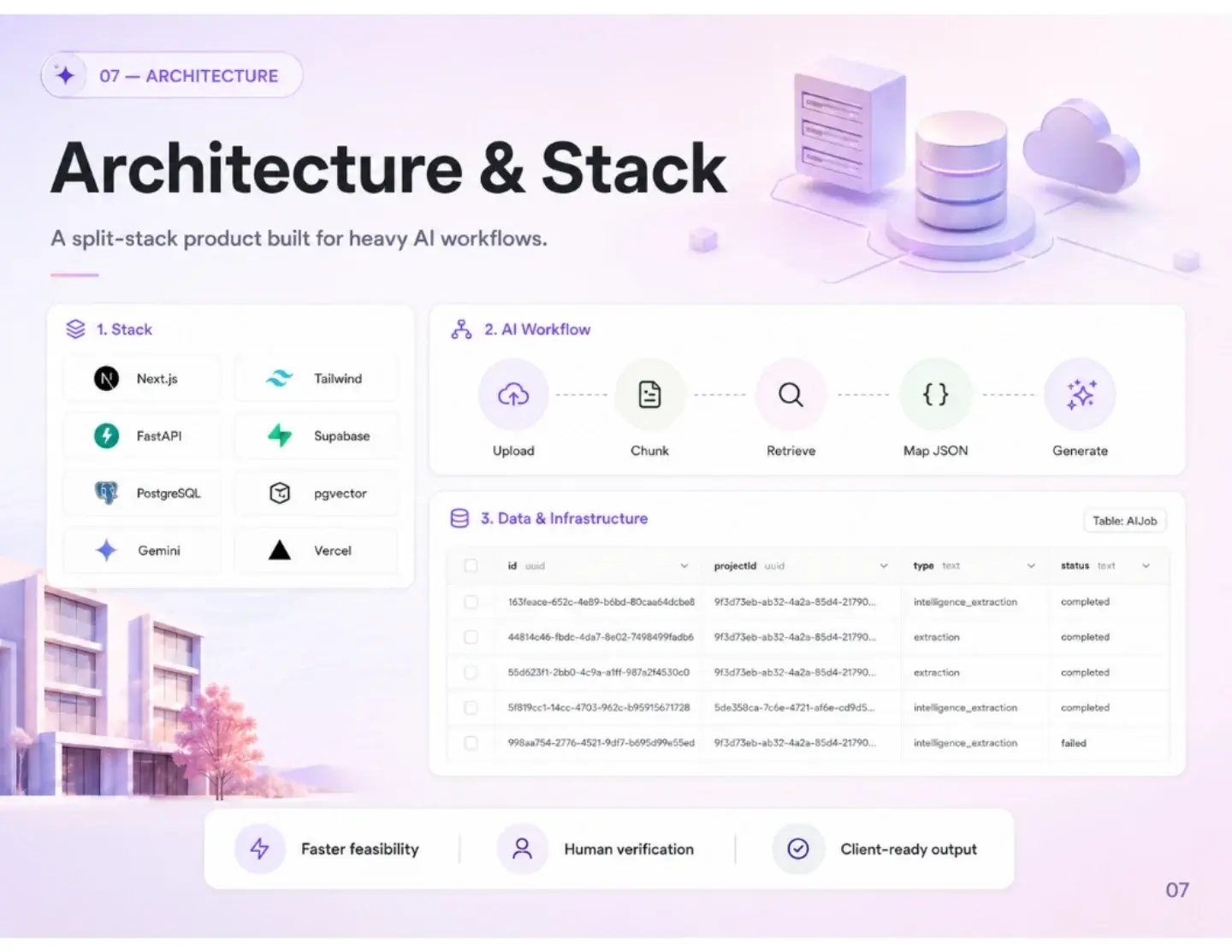Open the type column dropdown chevron

pos(1031,565)
